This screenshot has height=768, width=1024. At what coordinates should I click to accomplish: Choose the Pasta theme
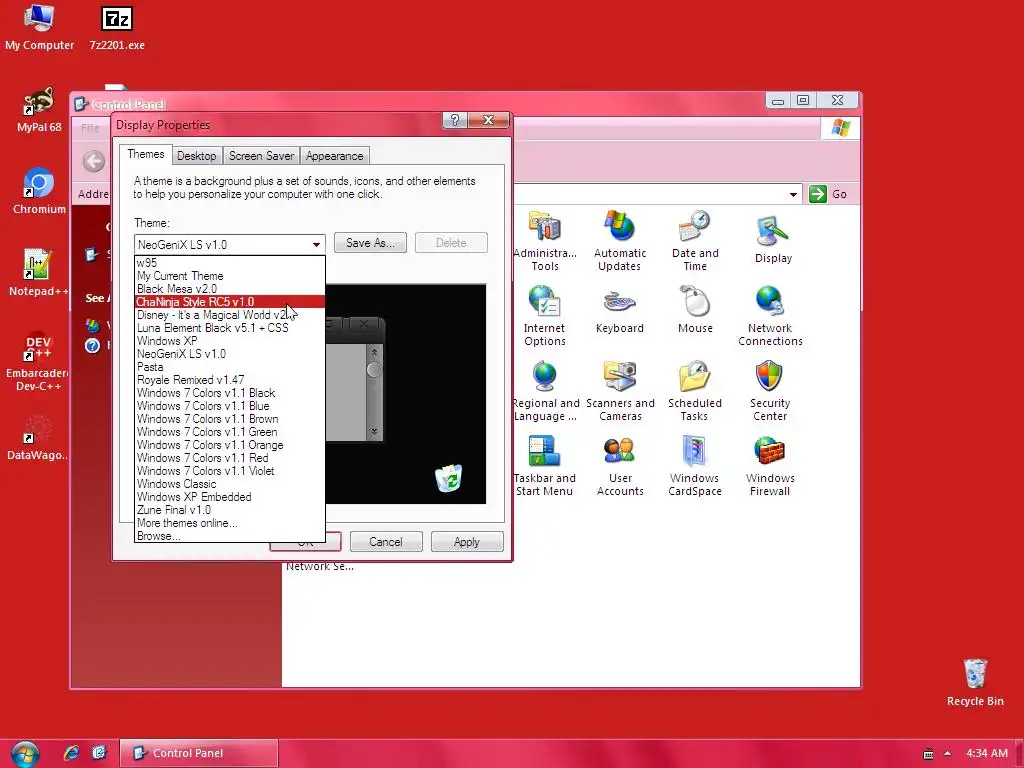click(229, 367)
